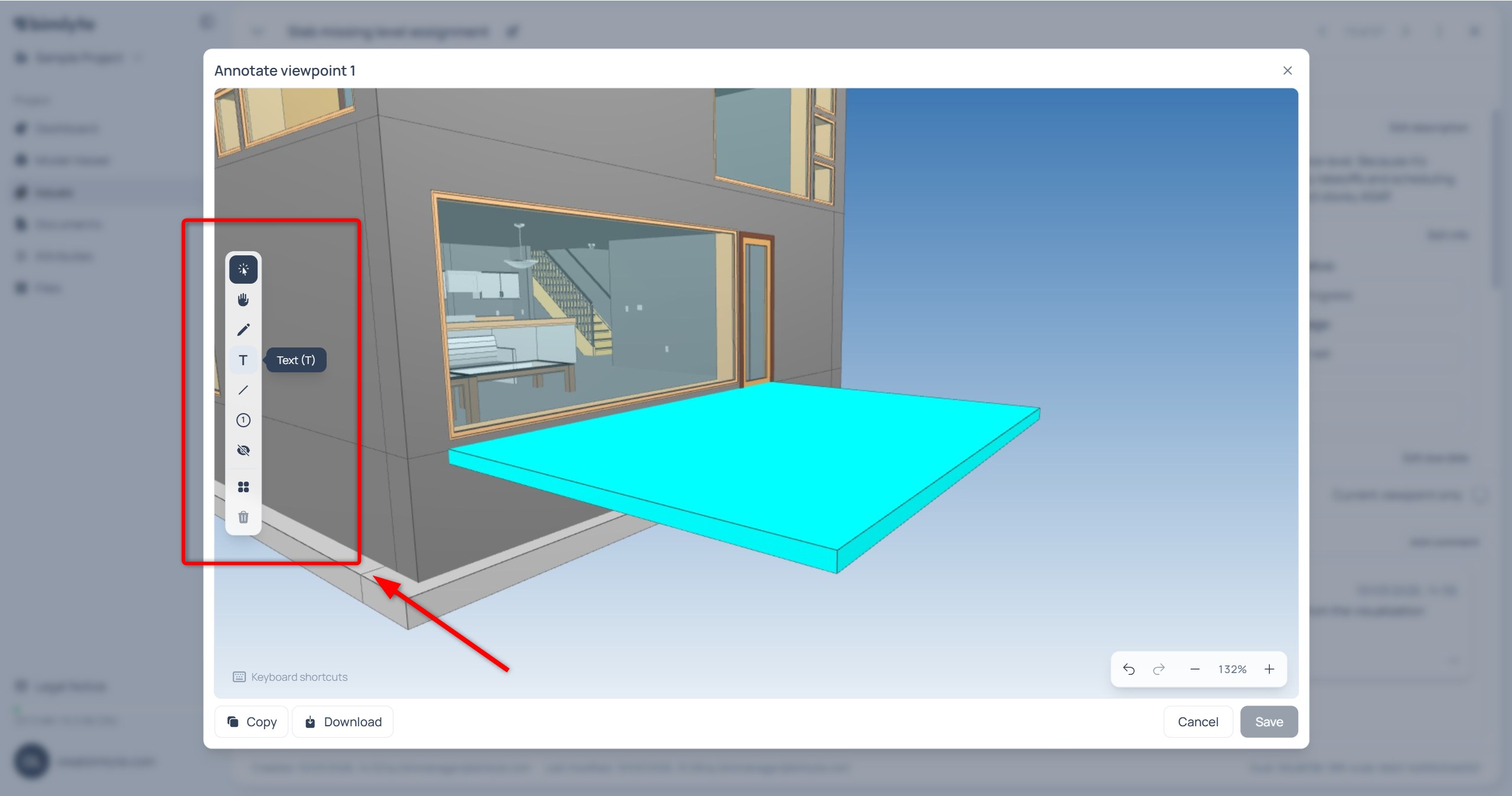
Task: Close the Annotate viewpoint dialog
Action: point(1288,70)
